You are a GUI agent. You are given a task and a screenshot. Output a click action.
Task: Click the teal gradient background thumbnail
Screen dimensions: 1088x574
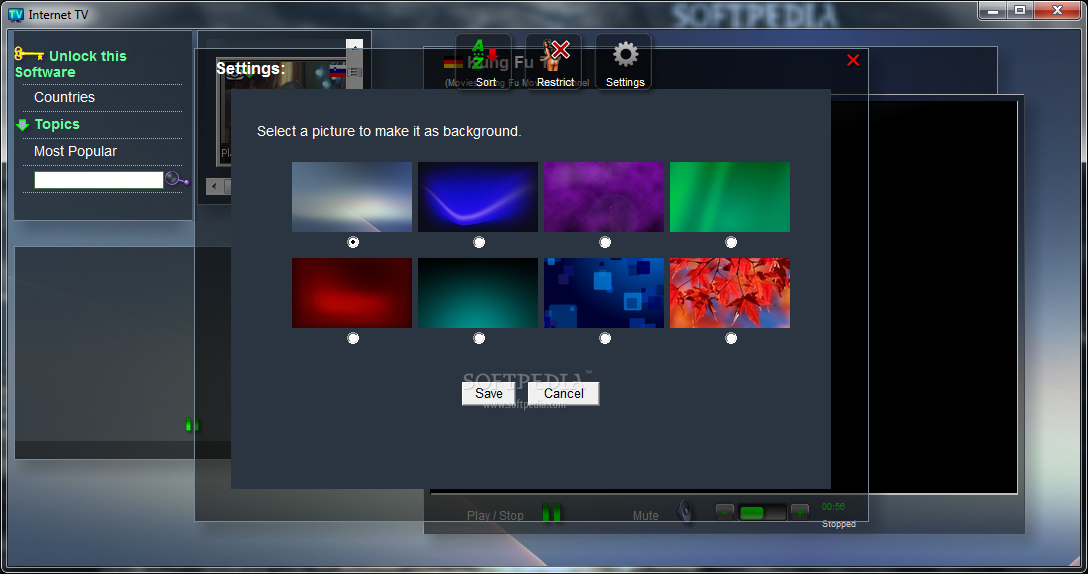coord(478,293)
